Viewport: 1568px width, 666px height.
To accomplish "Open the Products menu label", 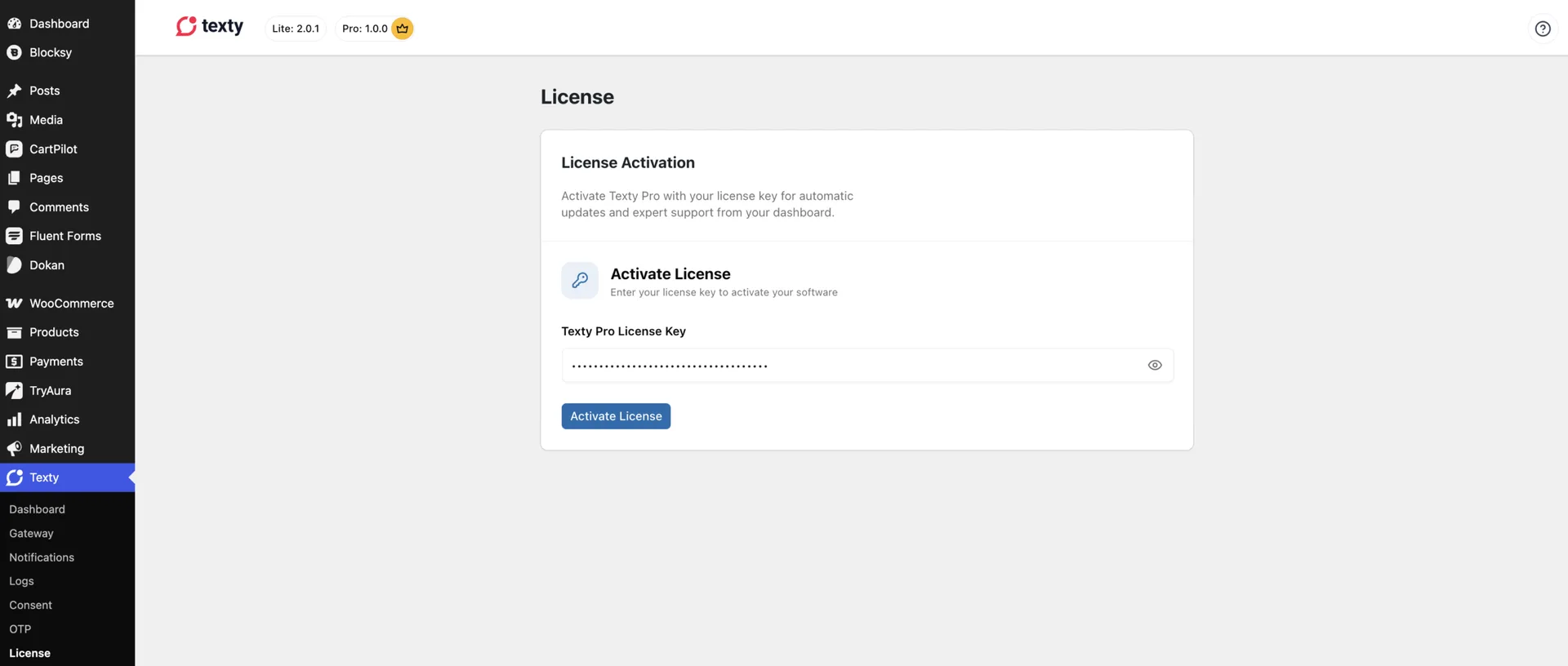I will pos(54,332).
